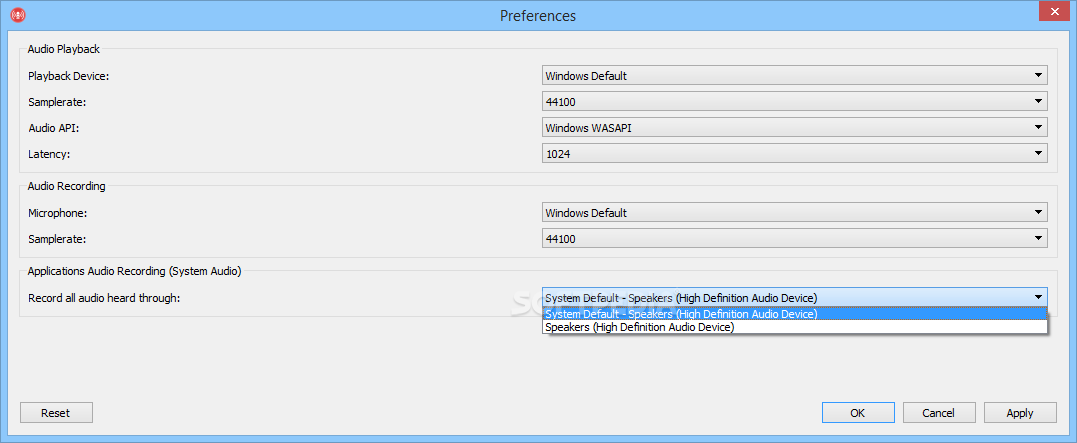Open the Audio Recording Samplerate dropdown
The width and height of the screenshot is (1077, 443).
(795, 239)
